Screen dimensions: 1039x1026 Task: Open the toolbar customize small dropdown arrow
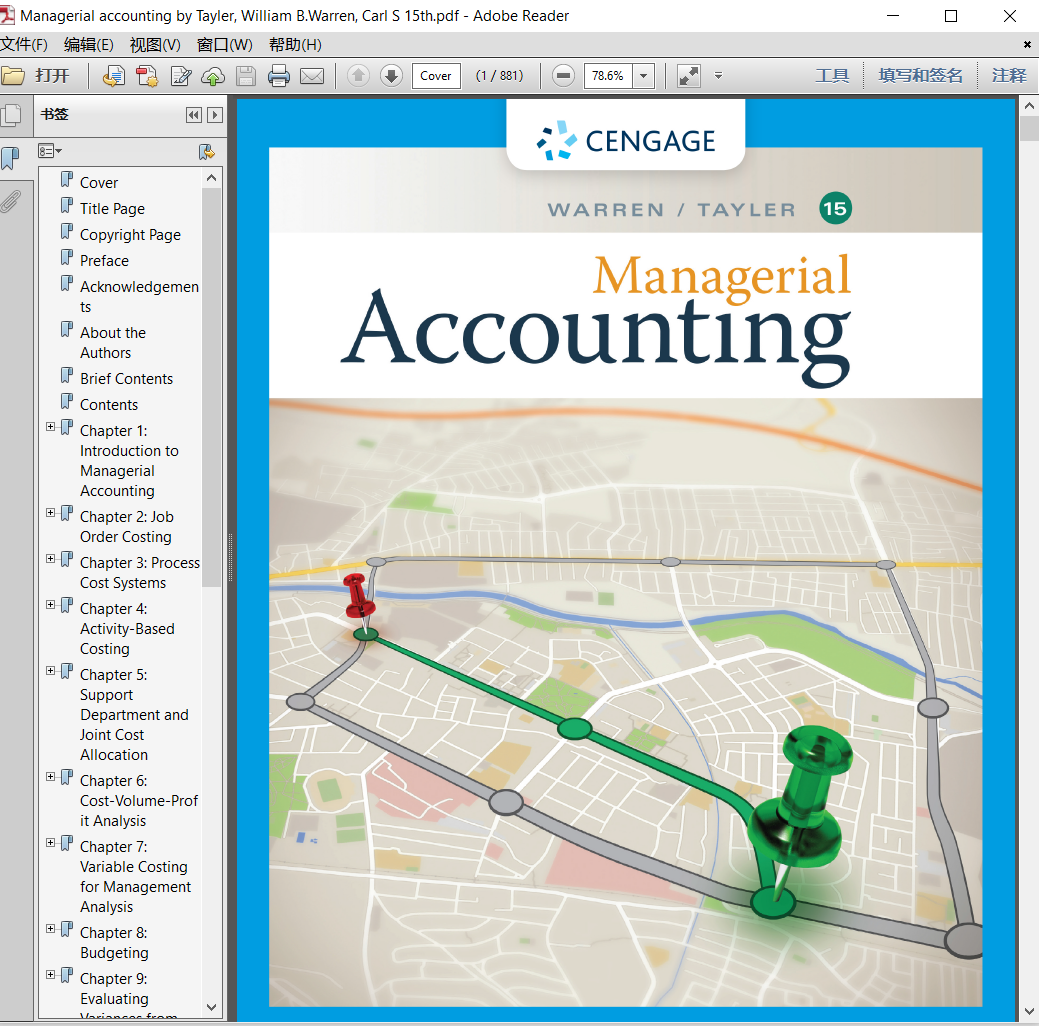(x=718, y=76)
